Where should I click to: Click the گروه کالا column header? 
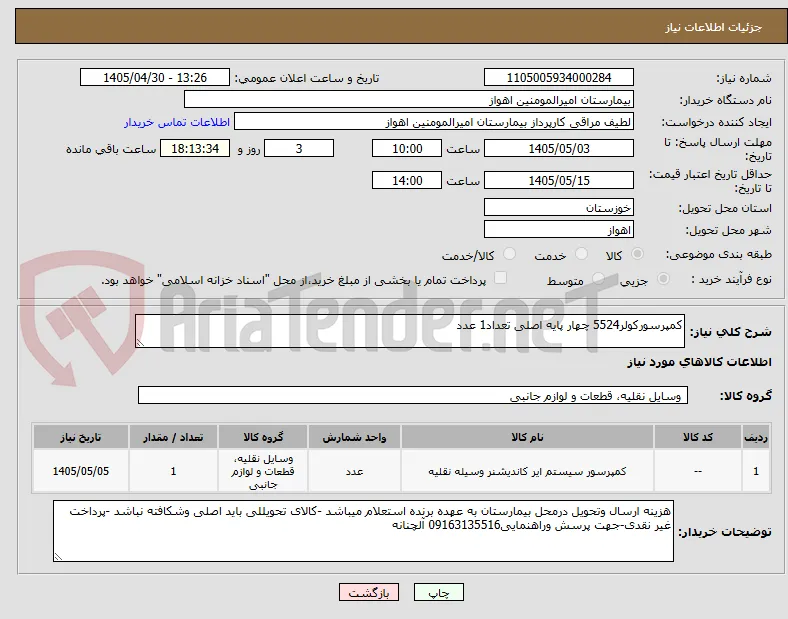[263, 437]
